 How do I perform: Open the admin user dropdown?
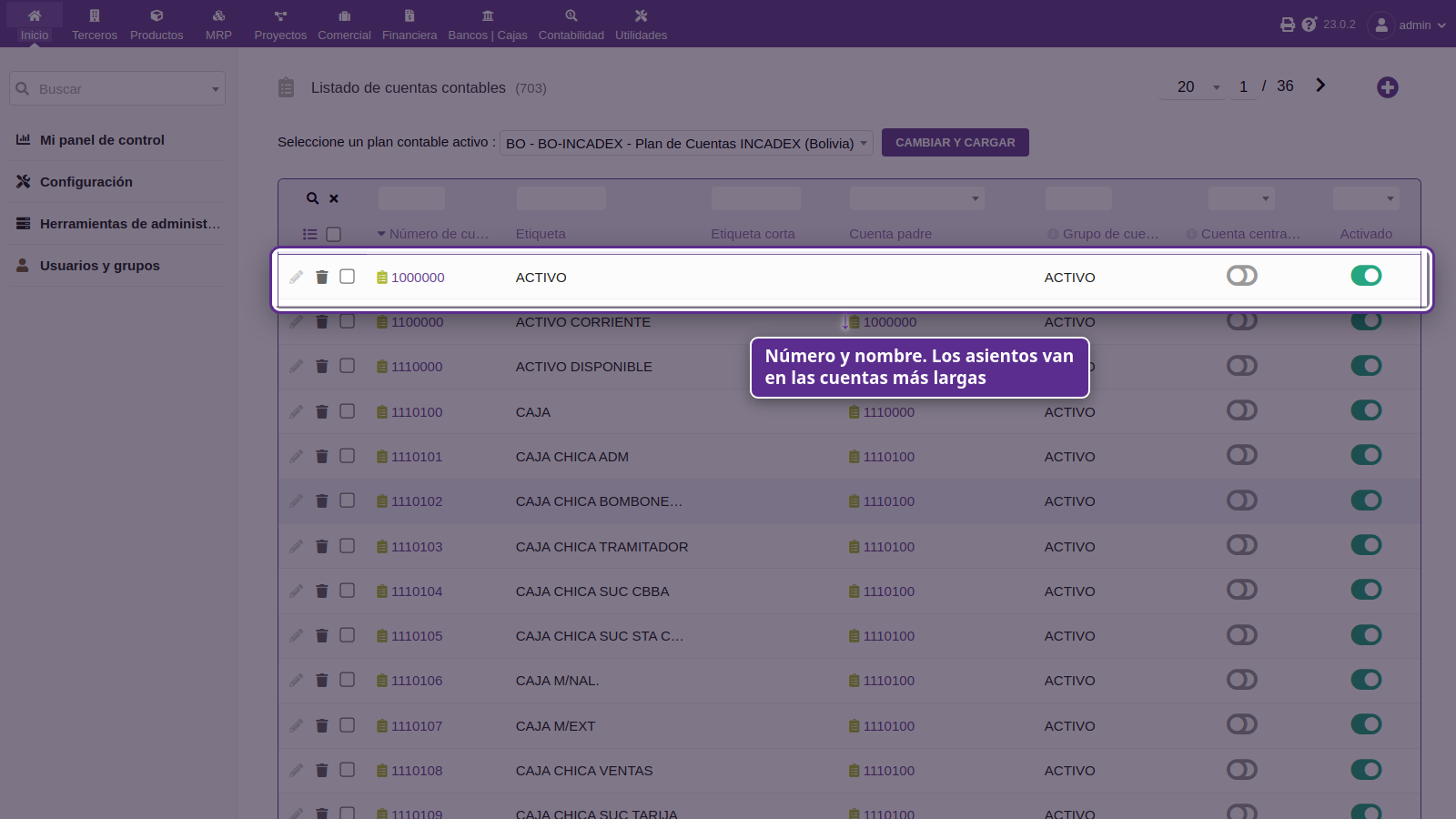(x=1408, y=25)
